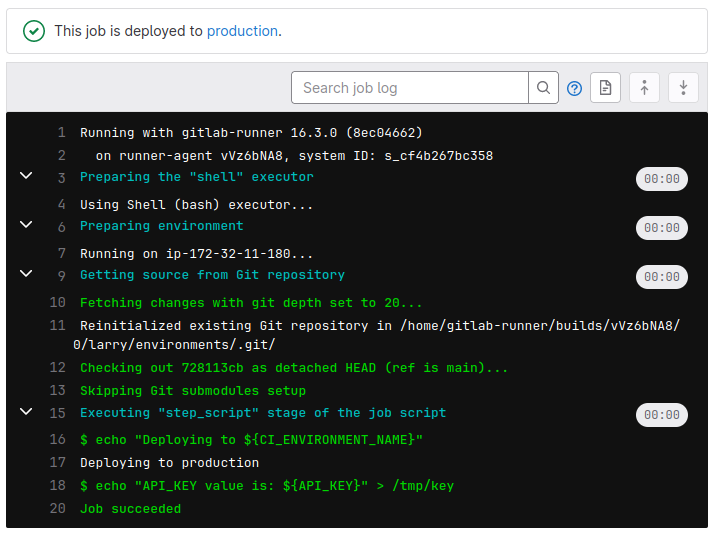The width and height of the screenshot is (716, 534).
Task: Collapse the Executing "step_script" section chevron
Action: tap(26, 411)
